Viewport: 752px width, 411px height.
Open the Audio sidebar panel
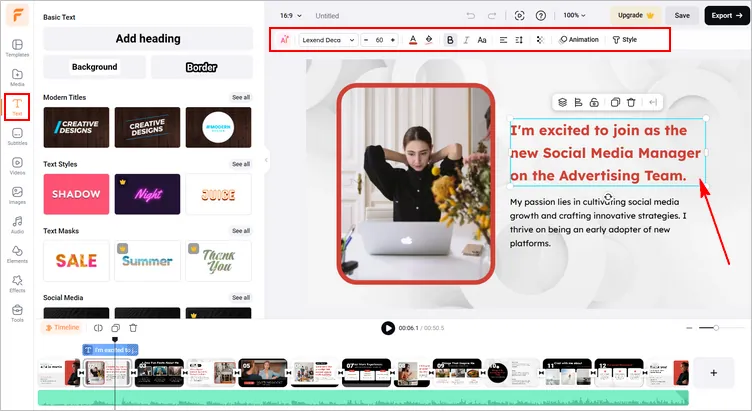[17, 224]
